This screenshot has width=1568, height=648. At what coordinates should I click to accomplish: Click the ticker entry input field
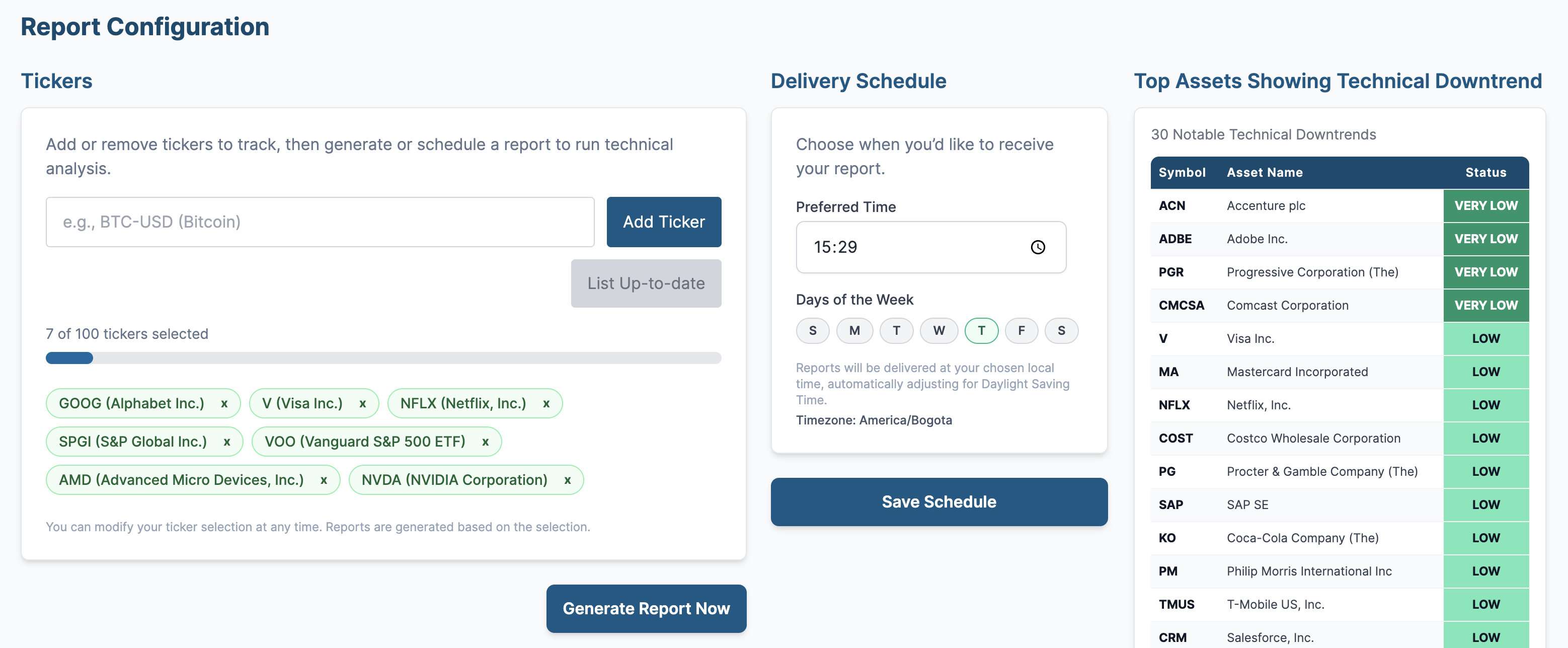click(320, 222)
